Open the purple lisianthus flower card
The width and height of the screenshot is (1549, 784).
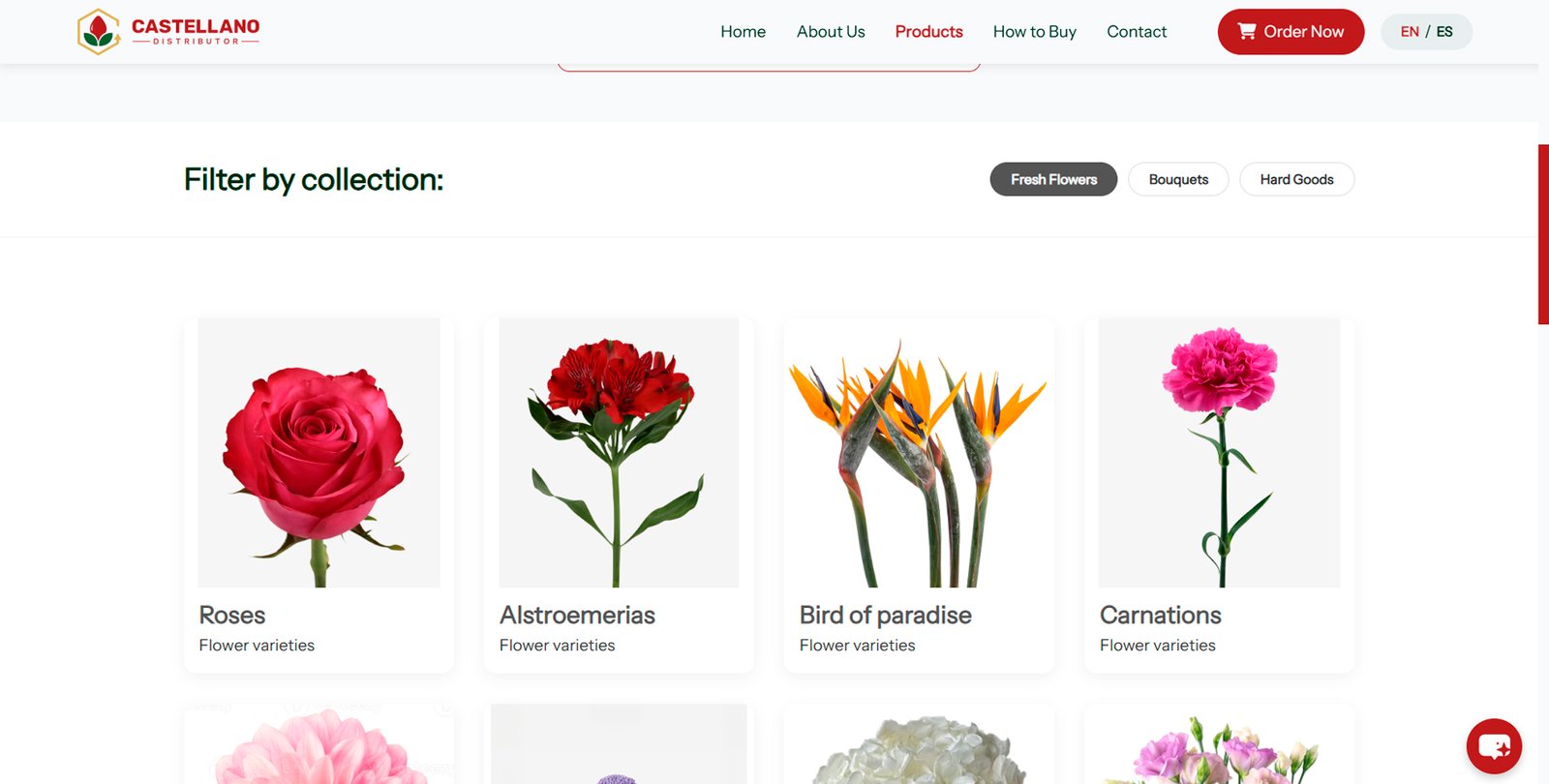(x=1219, y=744)
